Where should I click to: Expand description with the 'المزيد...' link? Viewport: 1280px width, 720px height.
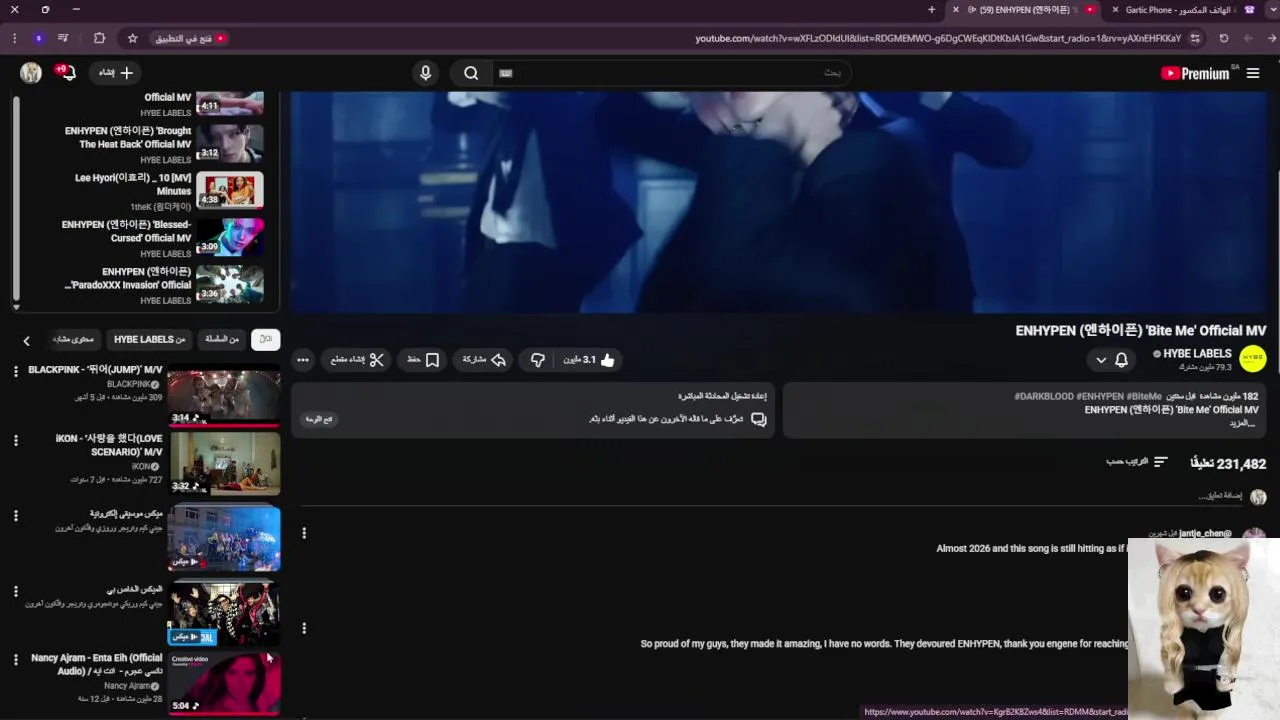pos(1243,423)
